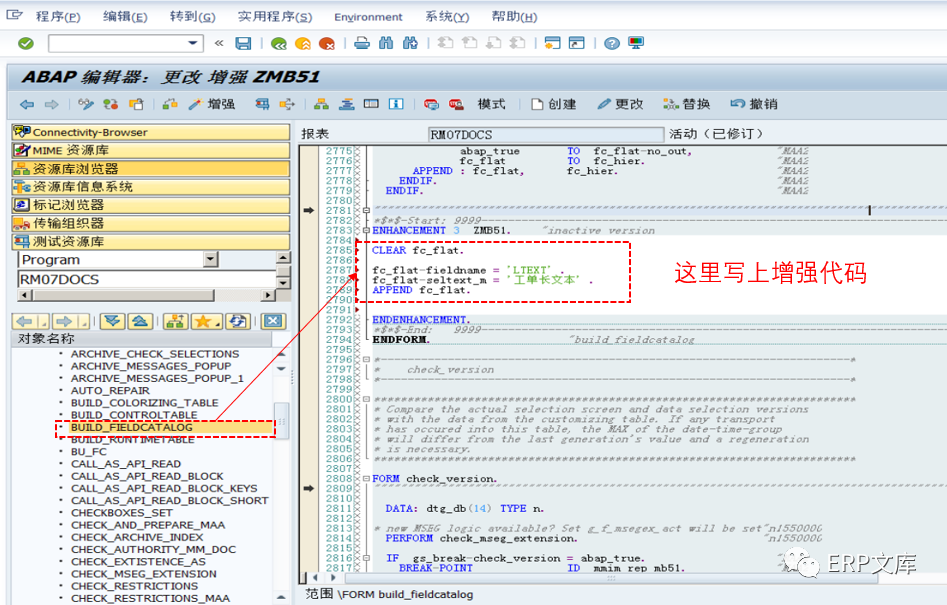947x605 pixels.
Task: Click the Help question mark icon
Action: click(613, 42)
